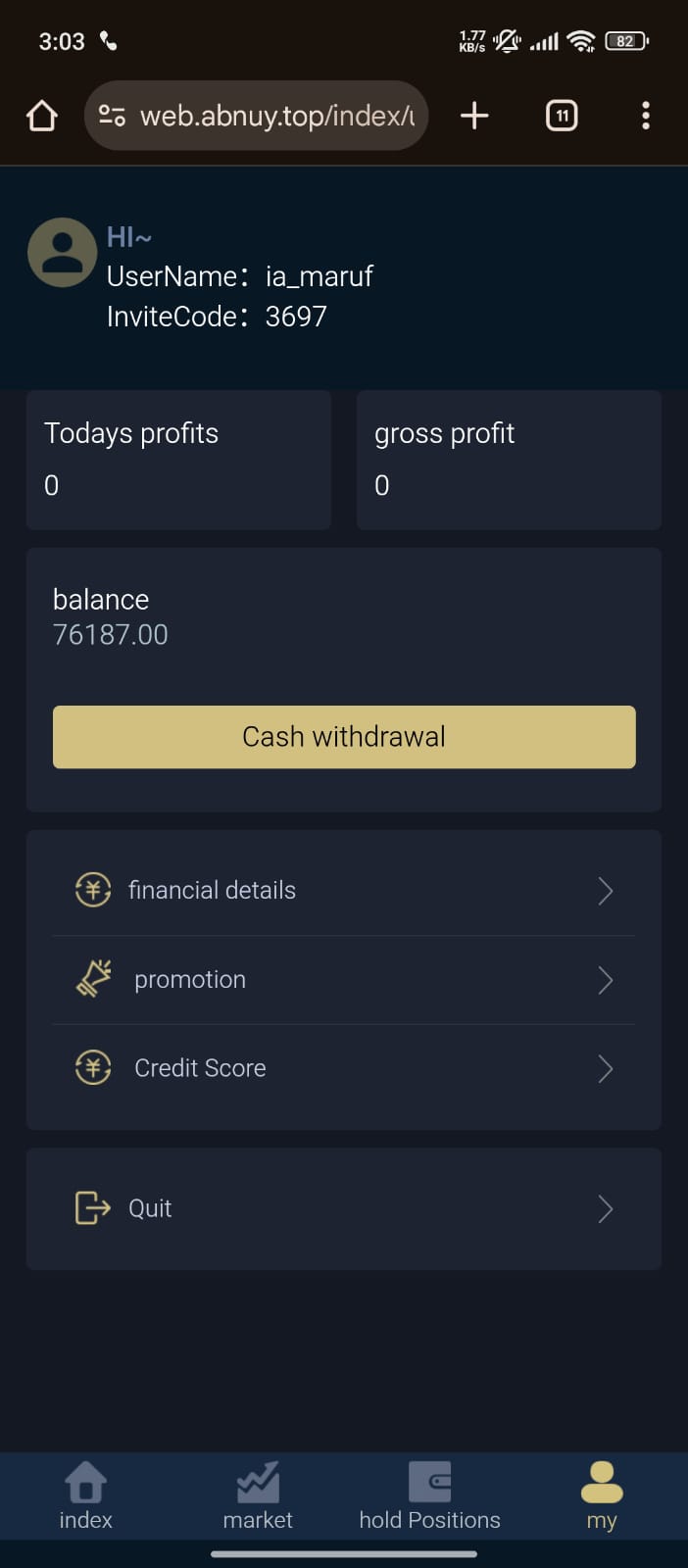Tap the Quit row chevron
The height and width of the screenshot is (1568, 688).
coord(605,1209)
